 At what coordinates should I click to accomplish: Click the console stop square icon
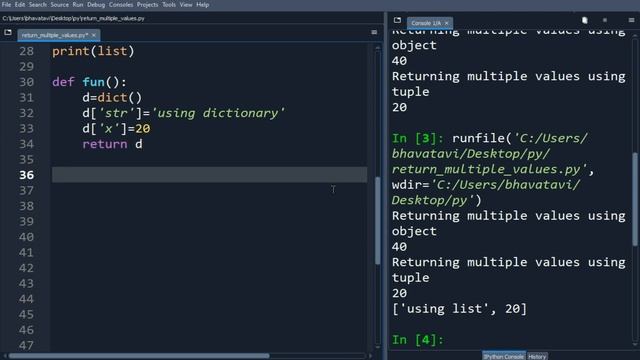pos(605,20)
